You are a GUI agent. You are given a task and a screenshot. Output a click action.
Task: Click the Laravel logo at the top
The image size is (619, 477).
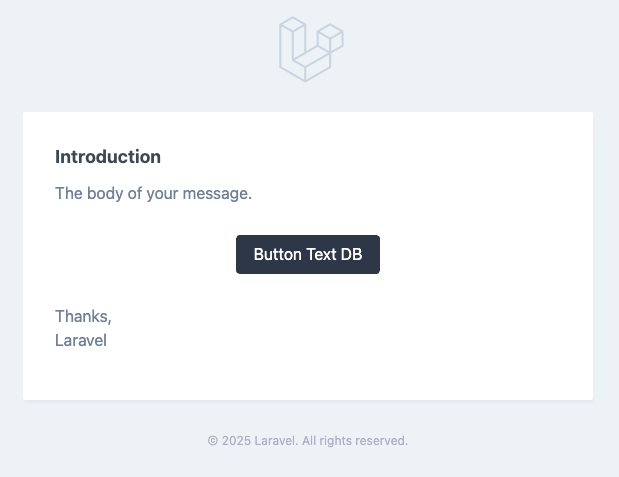coord(311,49)
